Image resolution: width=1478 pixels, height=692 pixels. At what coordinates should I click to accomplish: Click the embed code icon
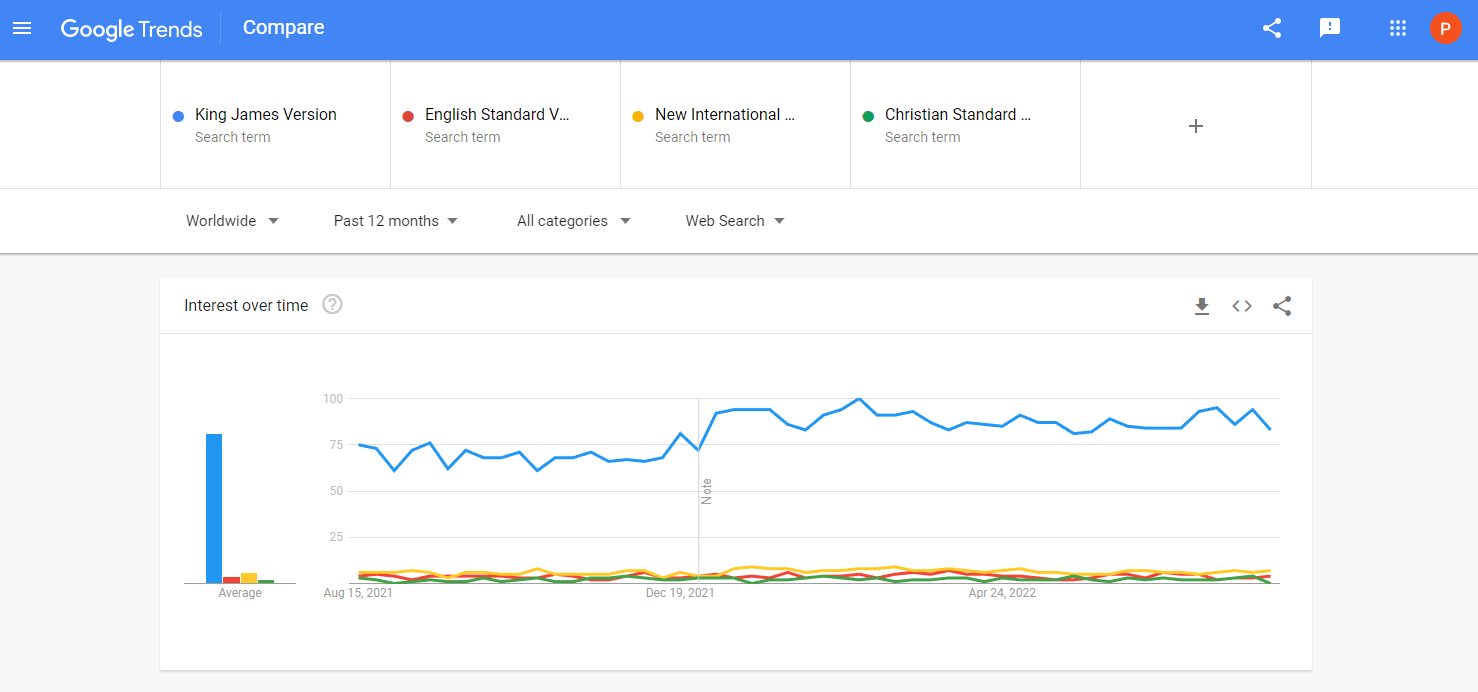pyautogui.click(x=1242, y=306)
